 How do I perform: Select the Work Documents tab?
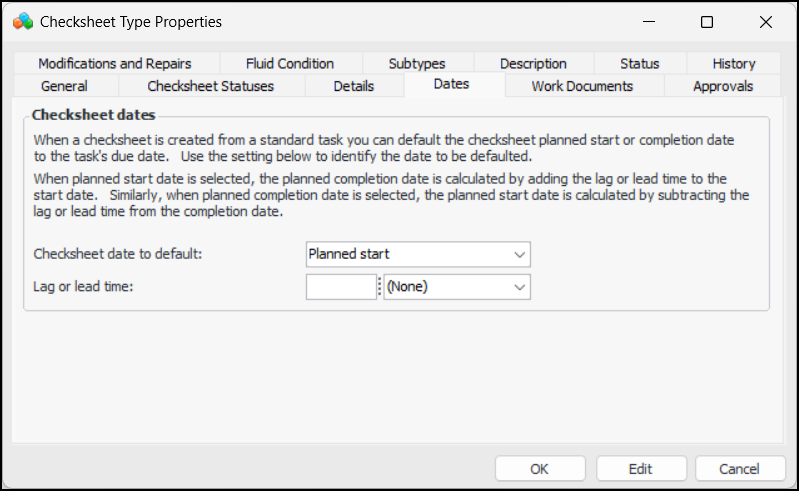pos(582,86)
